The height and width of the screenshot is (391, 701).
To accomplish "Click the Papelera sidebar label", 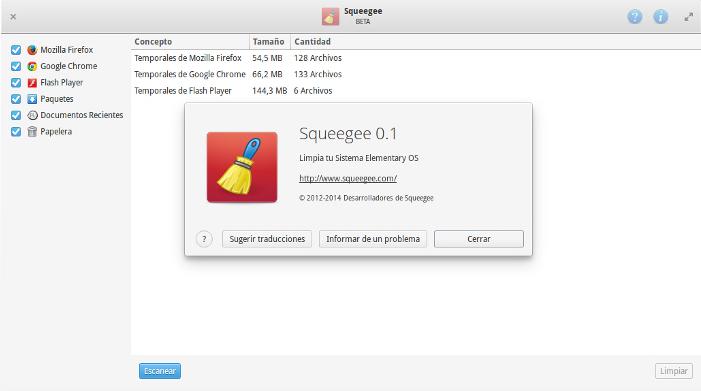I will tap(56, 131).
